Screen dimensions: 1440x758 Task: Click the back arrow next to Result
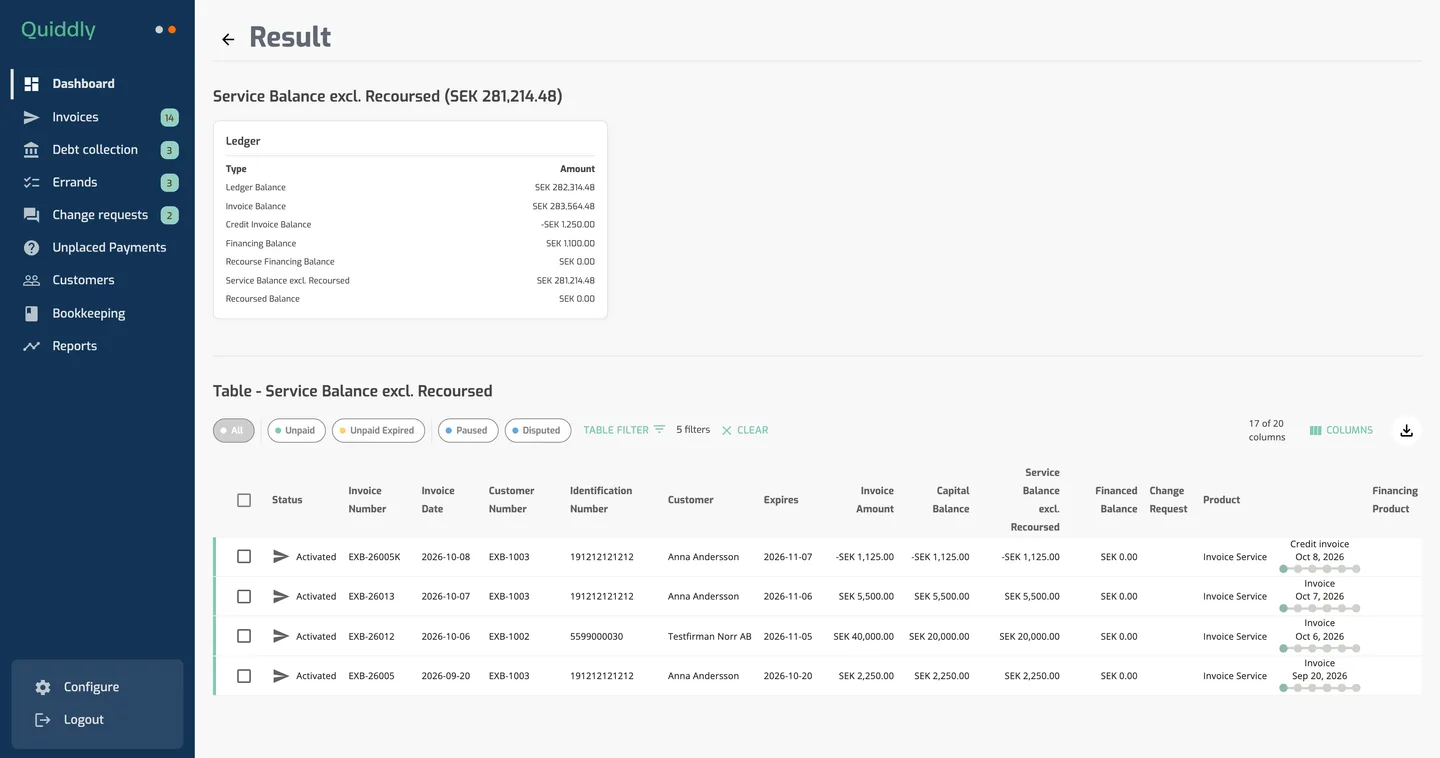[x=228, y=39]
